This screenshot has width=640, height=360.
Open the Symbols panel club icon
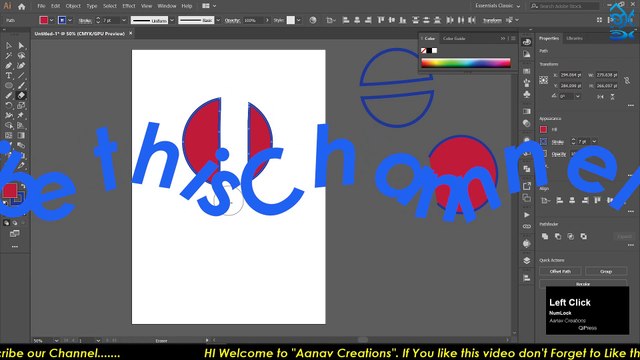click(527, 95)
